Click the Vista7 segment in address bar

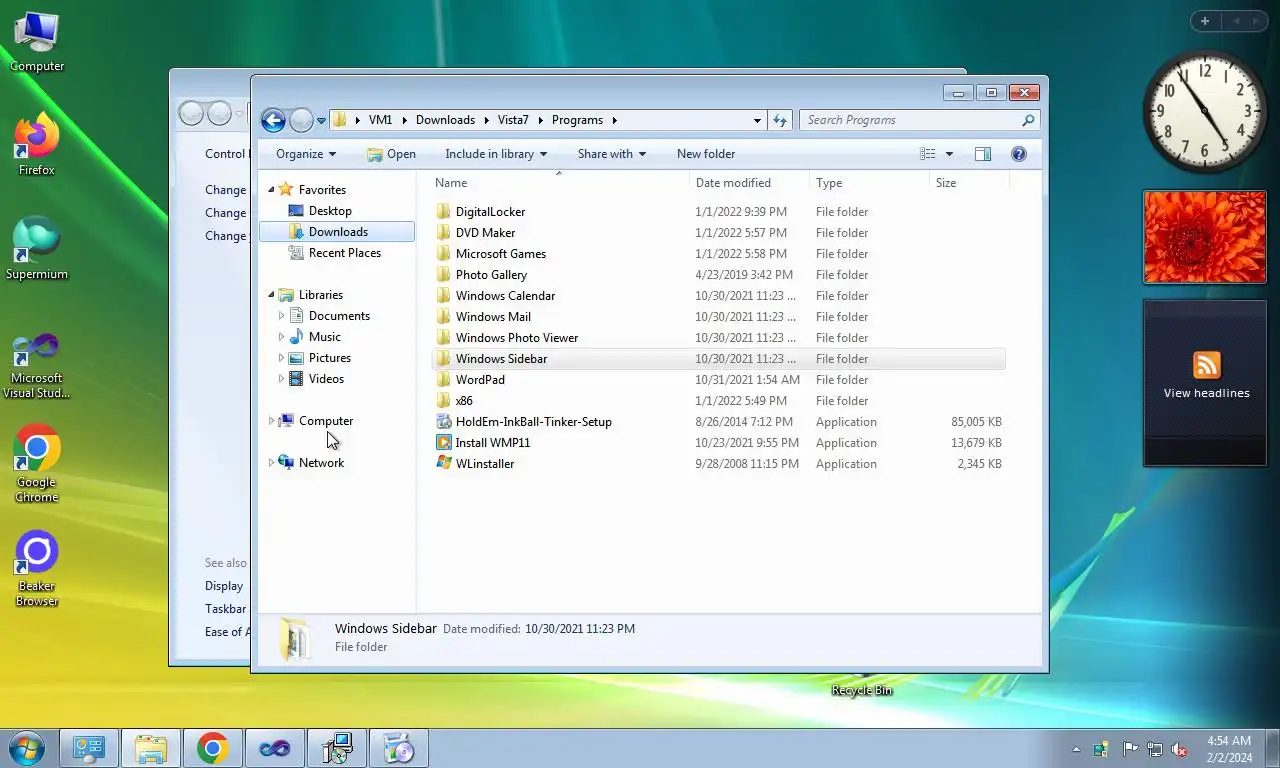pyautogui.click(x=513, y=120)
